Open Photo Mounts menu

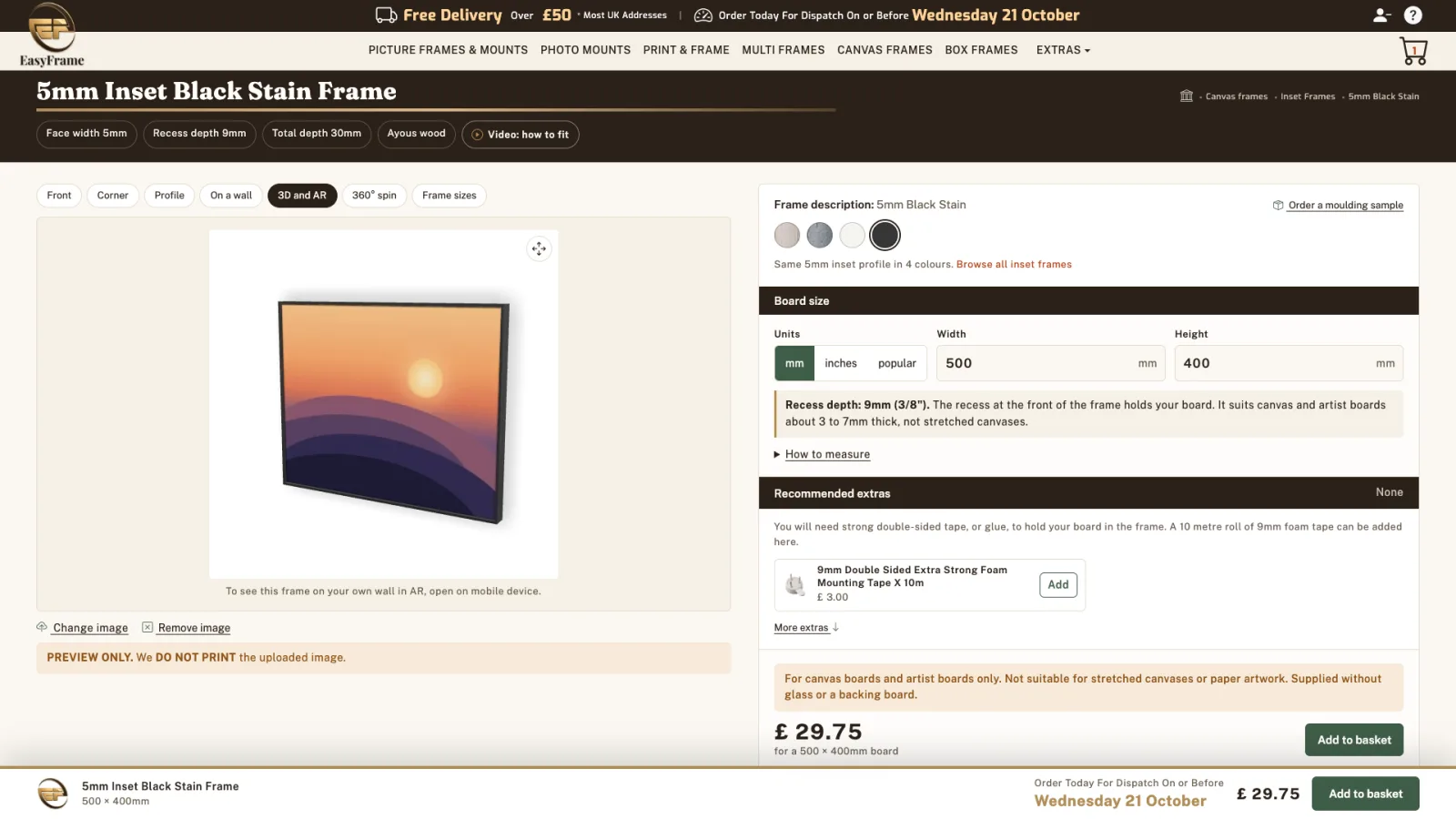(585, 50)
